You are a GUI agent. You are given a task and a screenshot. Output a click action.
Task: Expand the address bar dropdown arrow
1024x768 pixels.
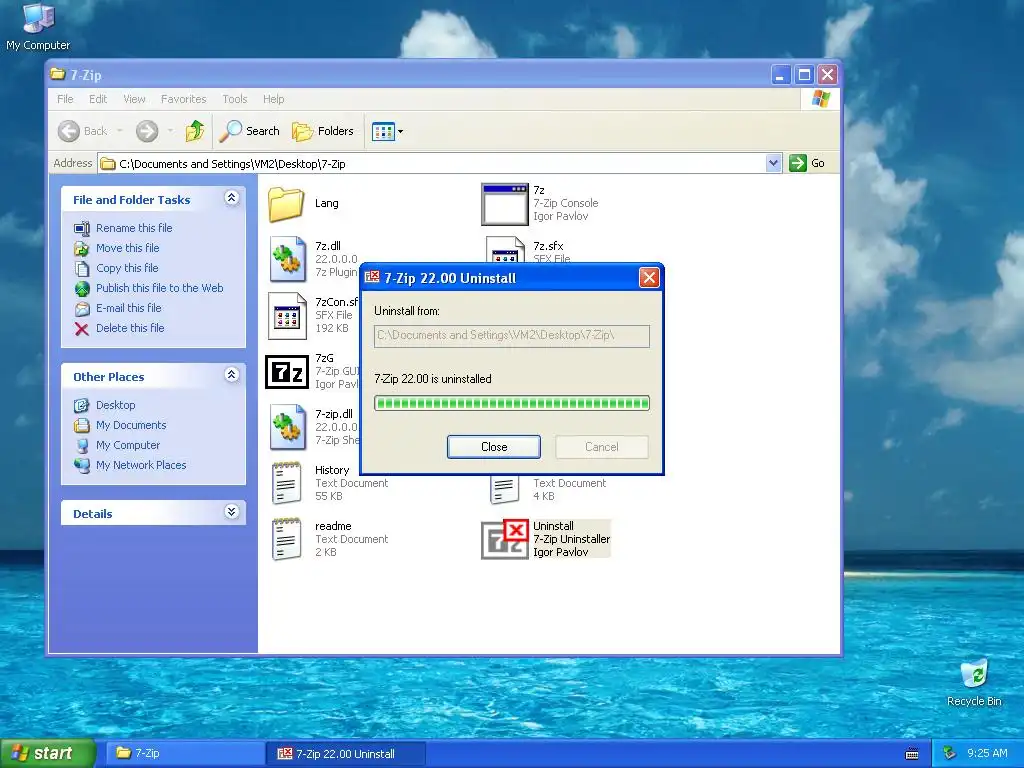click(773, 163)
